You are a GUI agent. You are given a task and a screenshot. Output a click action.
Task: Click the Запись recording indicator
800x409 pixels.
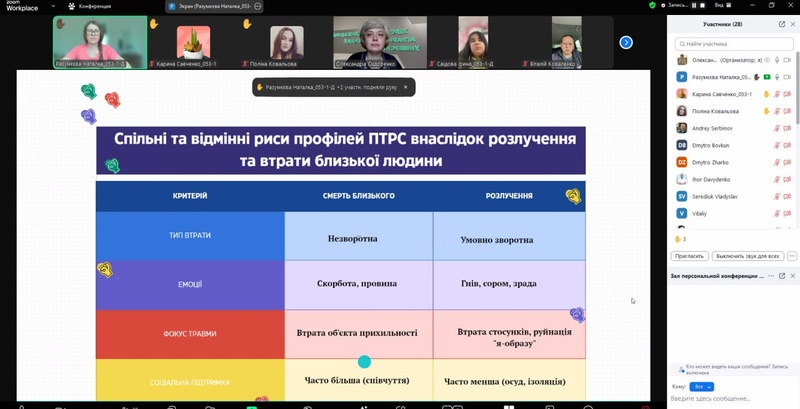point(674,5)
